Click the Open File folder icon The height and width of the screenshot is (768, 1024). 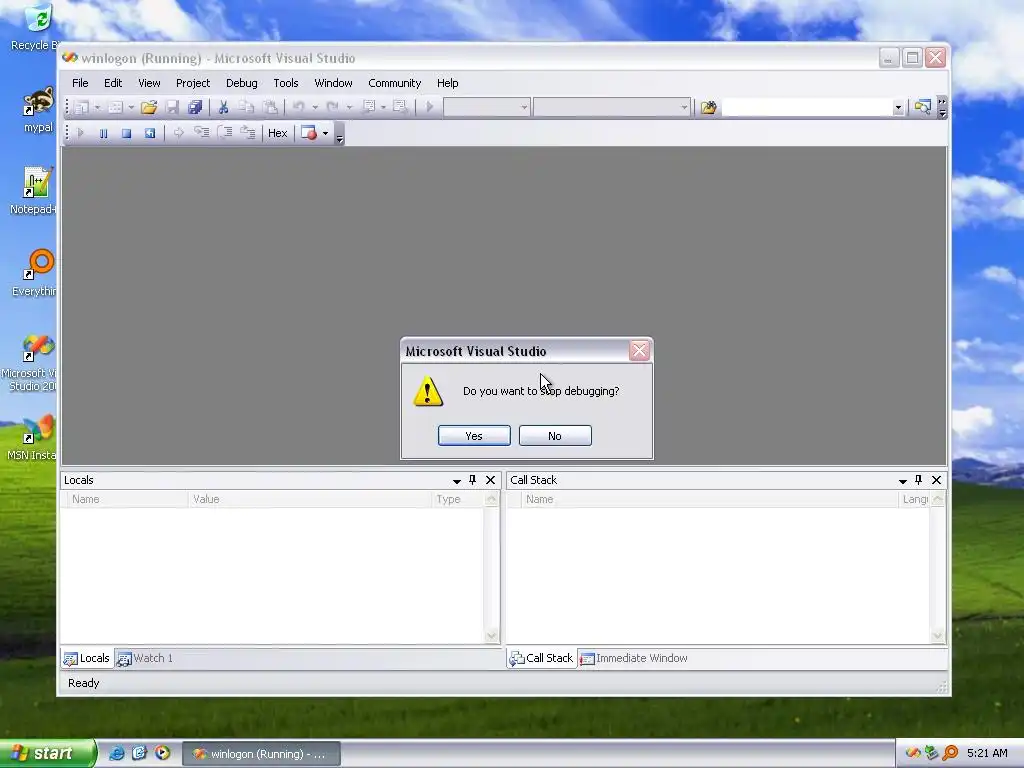pyautogui.click(x=149, y=107)
